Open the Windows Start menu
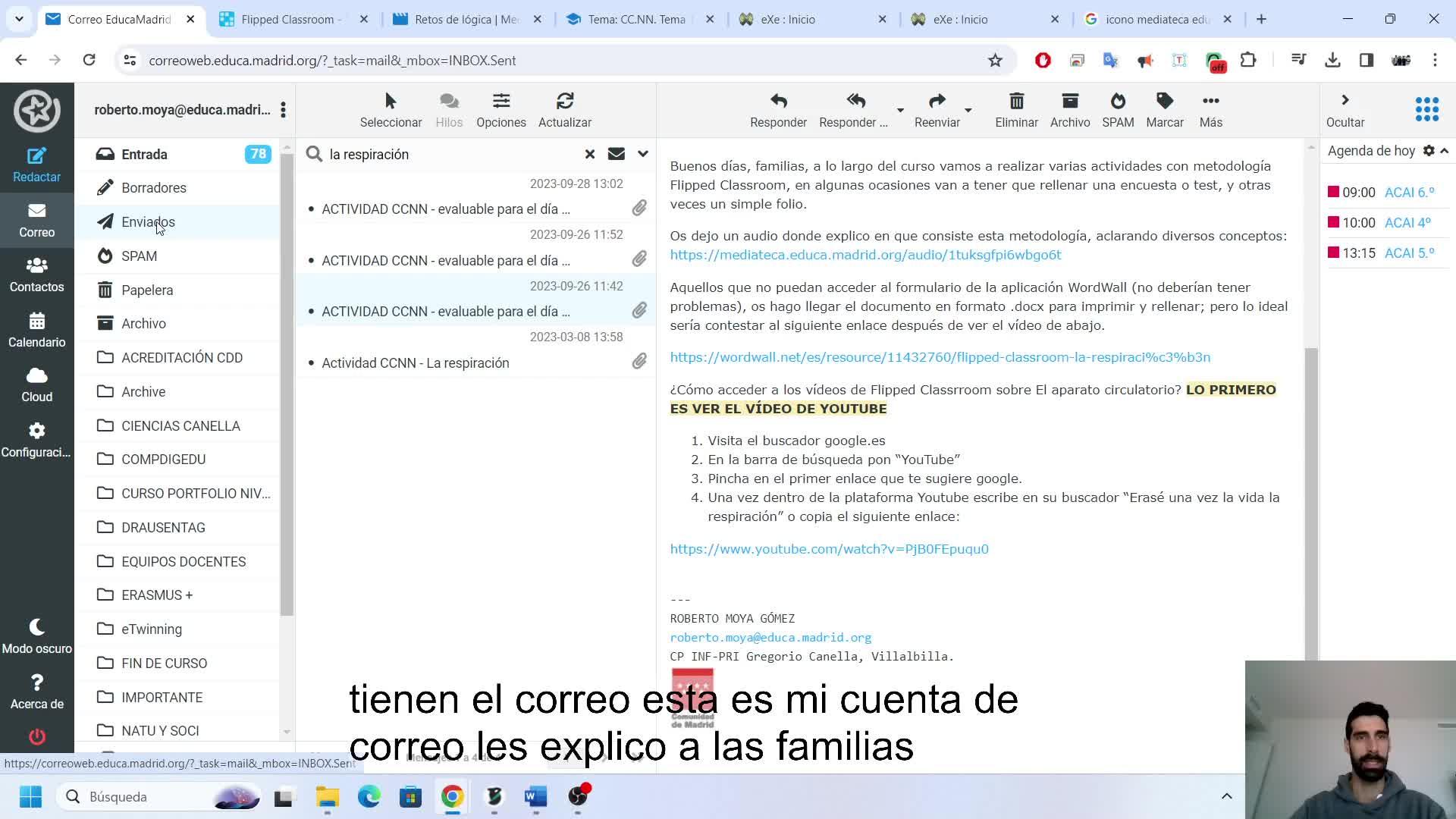 (30, 797)
